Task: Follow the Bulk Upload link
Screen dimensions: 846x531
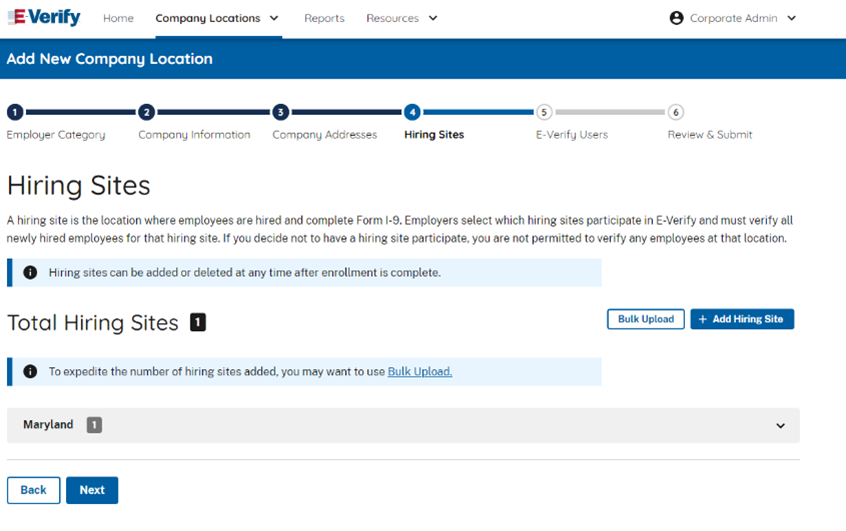Action: click(x=420, y=371)
